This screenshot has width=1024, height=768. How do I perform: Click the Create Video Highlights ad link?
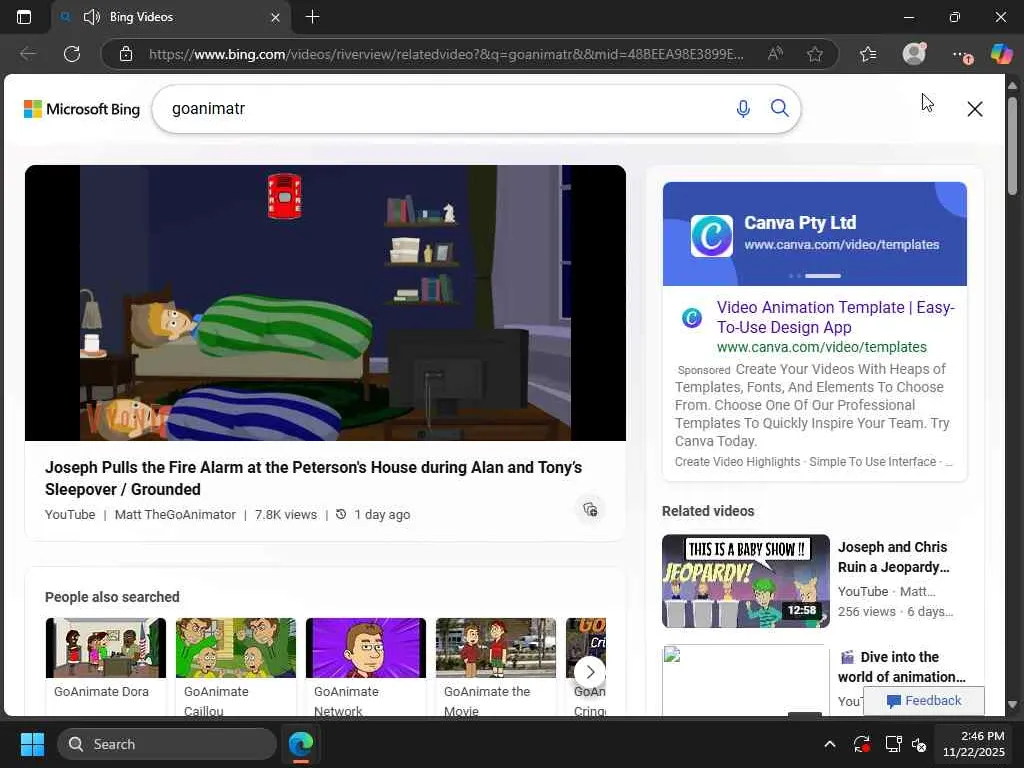point(737,462)
